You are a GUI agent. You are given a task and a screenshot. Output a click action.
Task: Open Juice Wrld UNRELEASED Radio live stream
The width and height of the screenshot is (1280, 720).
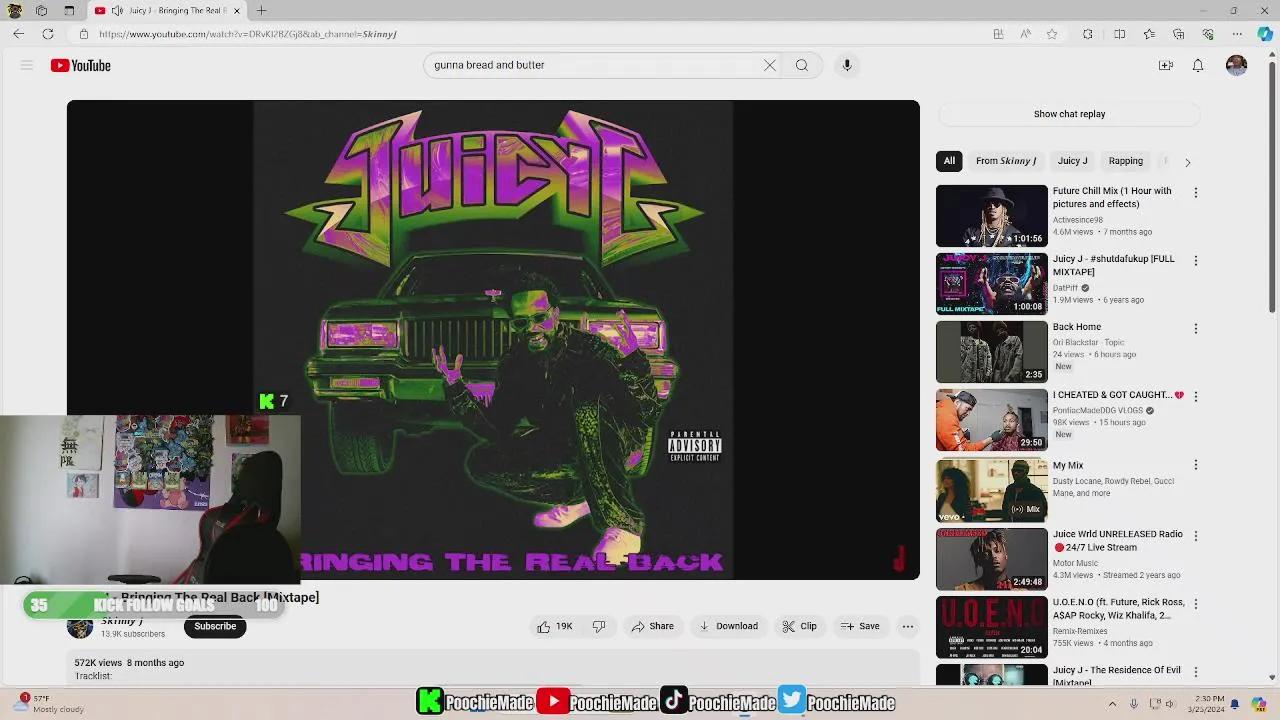1118,541
